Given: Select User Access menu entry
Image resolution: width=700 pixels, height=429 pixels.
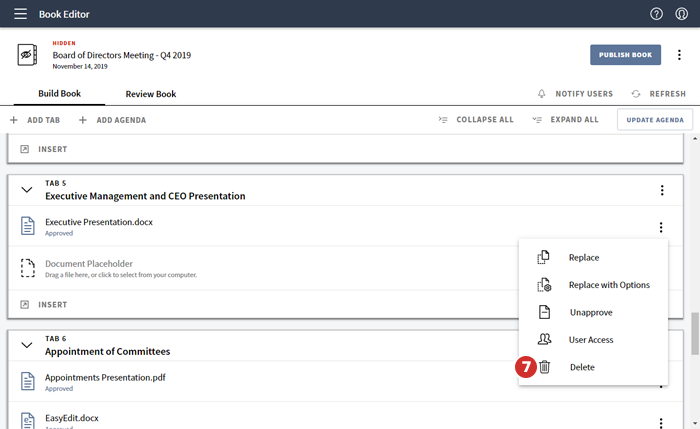Looking at the screenshot, I should pyautogui.click(x=591, y=340).
